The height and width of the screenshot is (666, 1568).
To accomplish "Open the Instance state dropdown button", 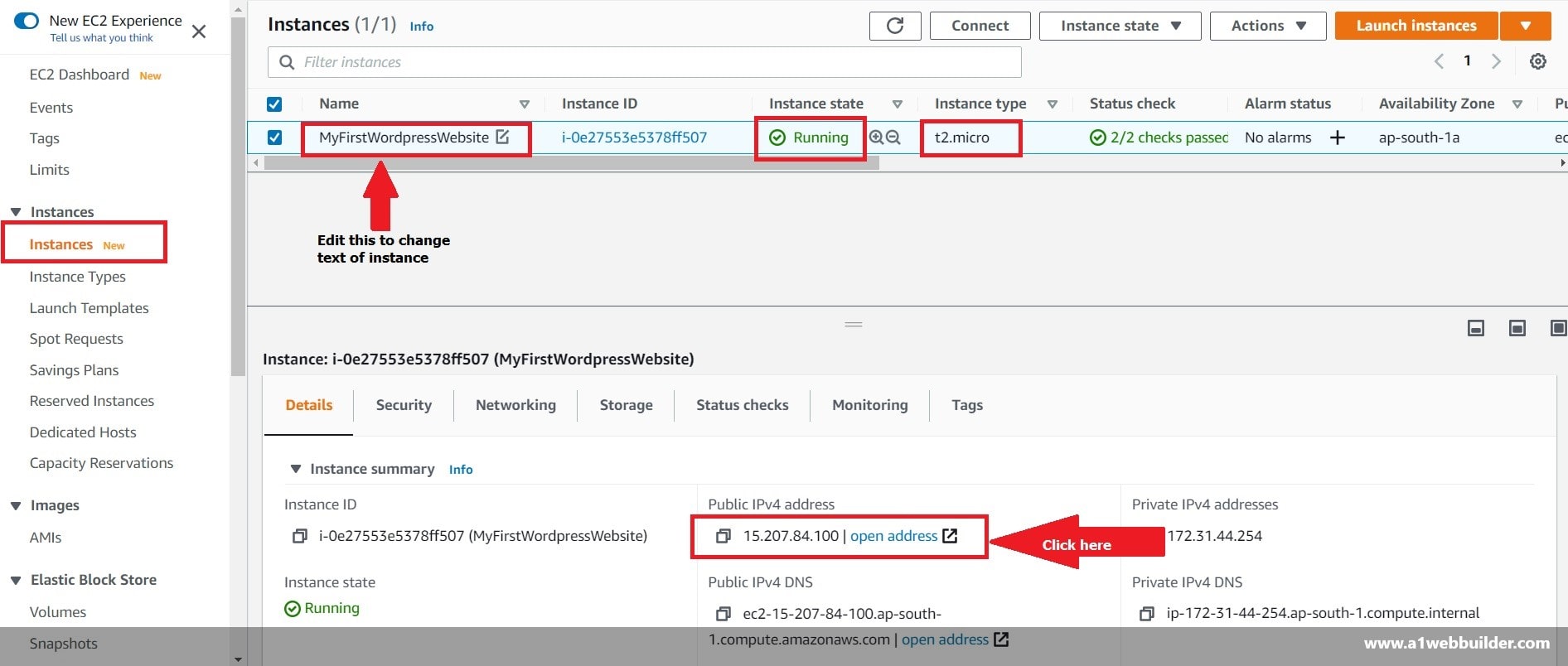I will [x=1120, y=26].
